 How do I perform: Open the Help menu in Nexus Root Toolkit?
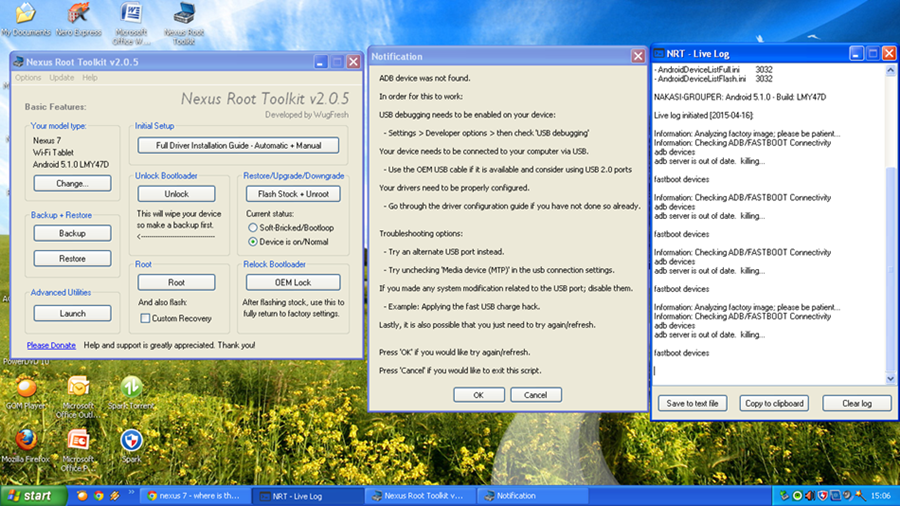90,77
